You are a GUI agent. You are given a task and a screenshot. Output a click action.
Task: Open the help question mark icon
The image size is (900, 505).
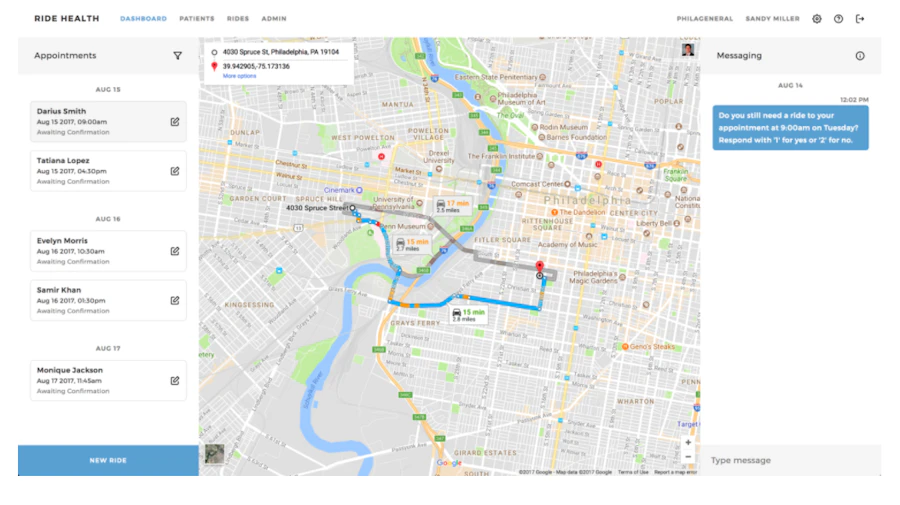coord(839,19)
